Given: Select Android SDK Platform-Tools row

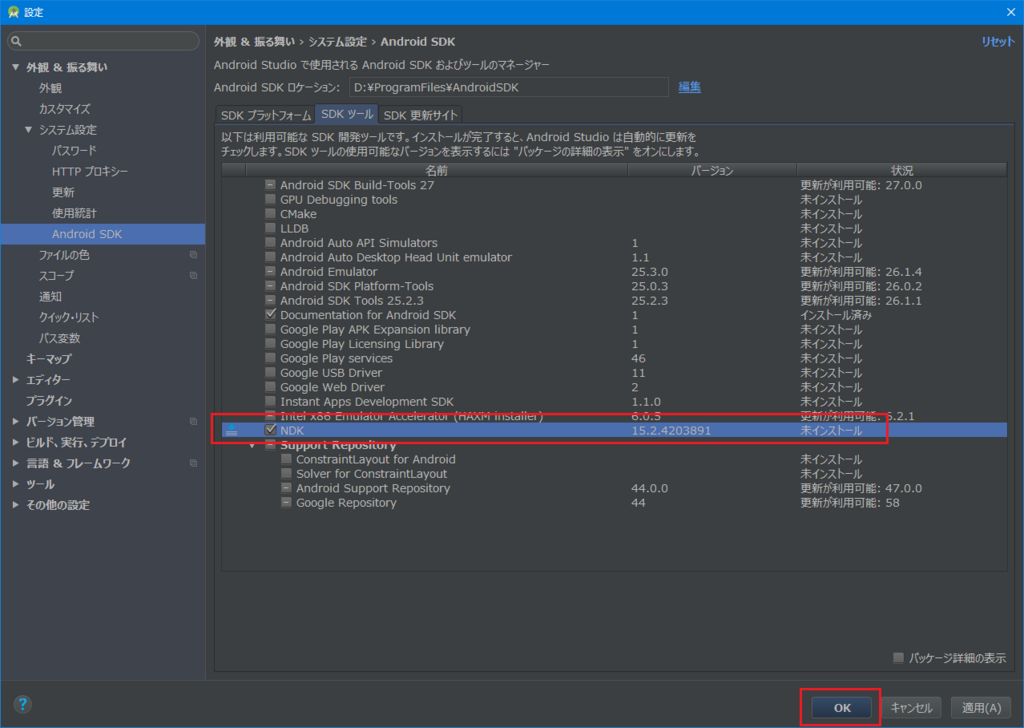Looking at the screenshot, I should (x=614, y=286).
